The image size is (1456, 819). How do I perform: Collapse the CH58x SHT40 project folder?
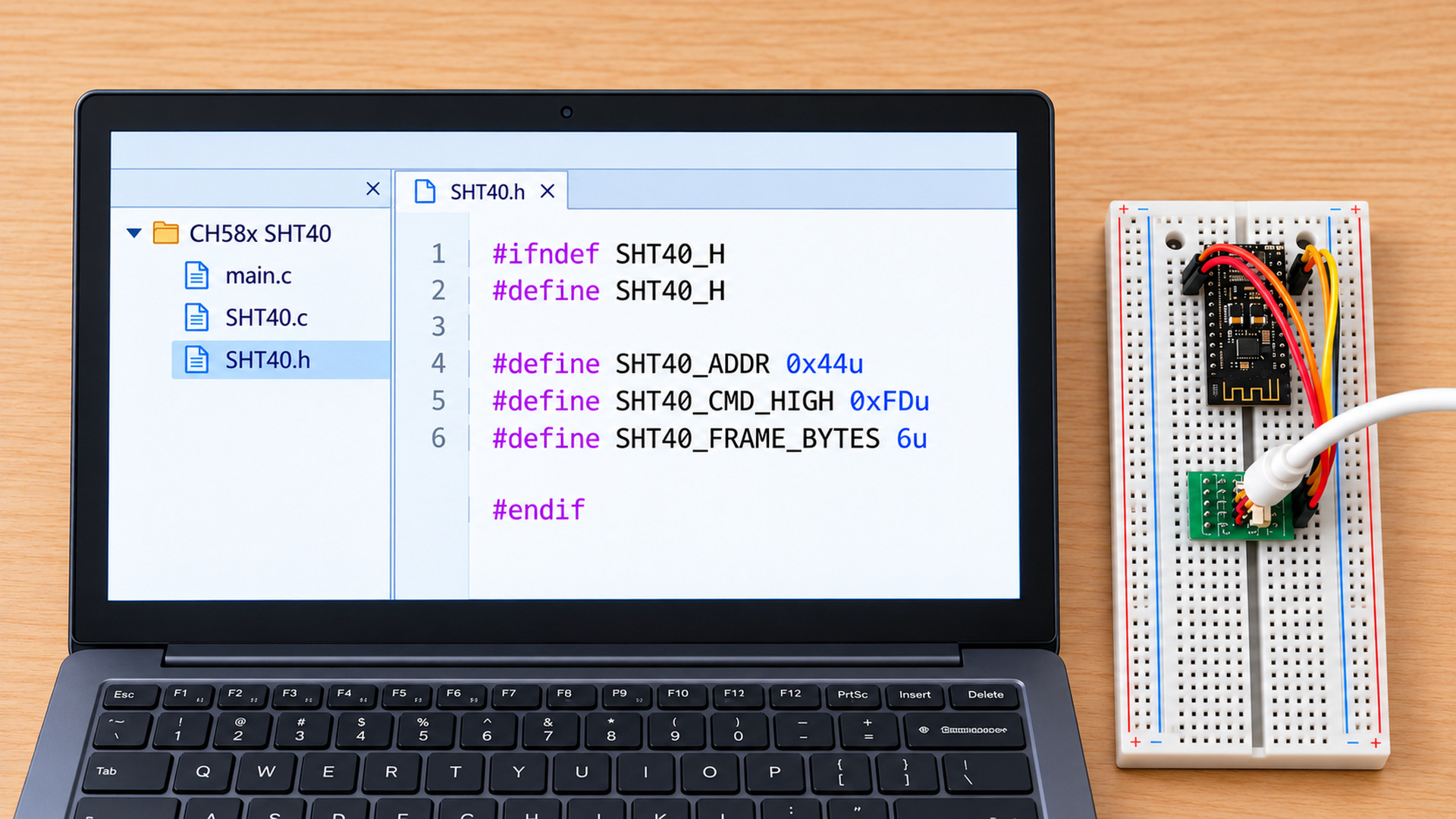click(134, 233)
